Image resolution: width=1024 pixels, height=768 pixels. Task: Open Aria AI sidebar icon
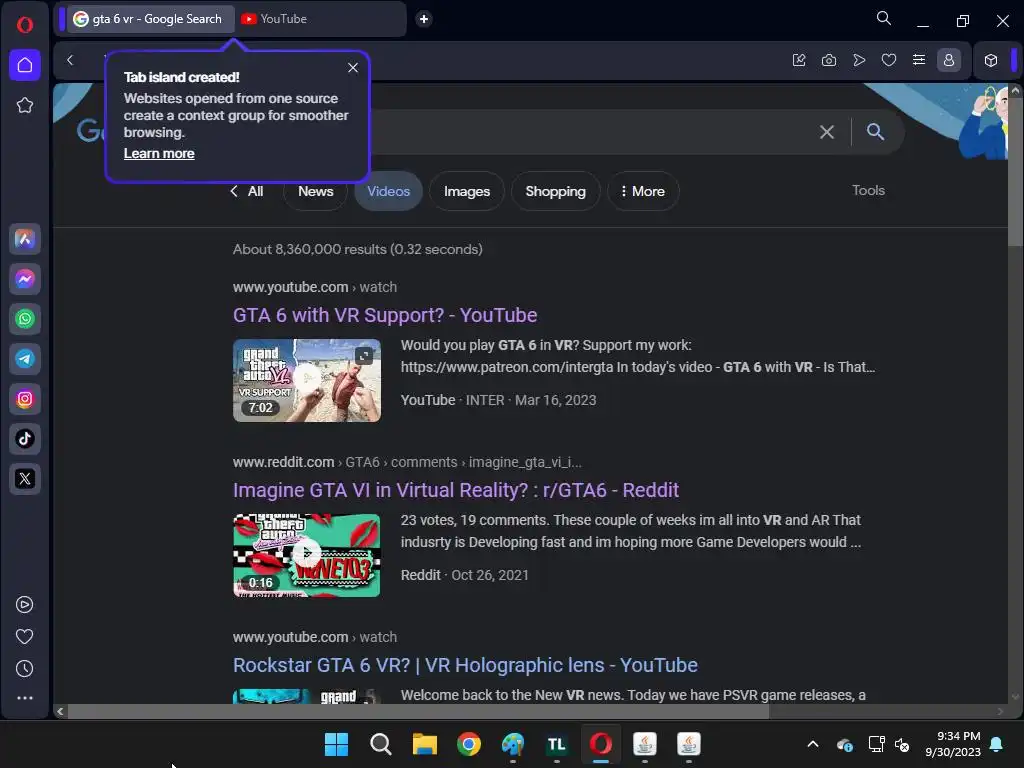pos(25,239)
